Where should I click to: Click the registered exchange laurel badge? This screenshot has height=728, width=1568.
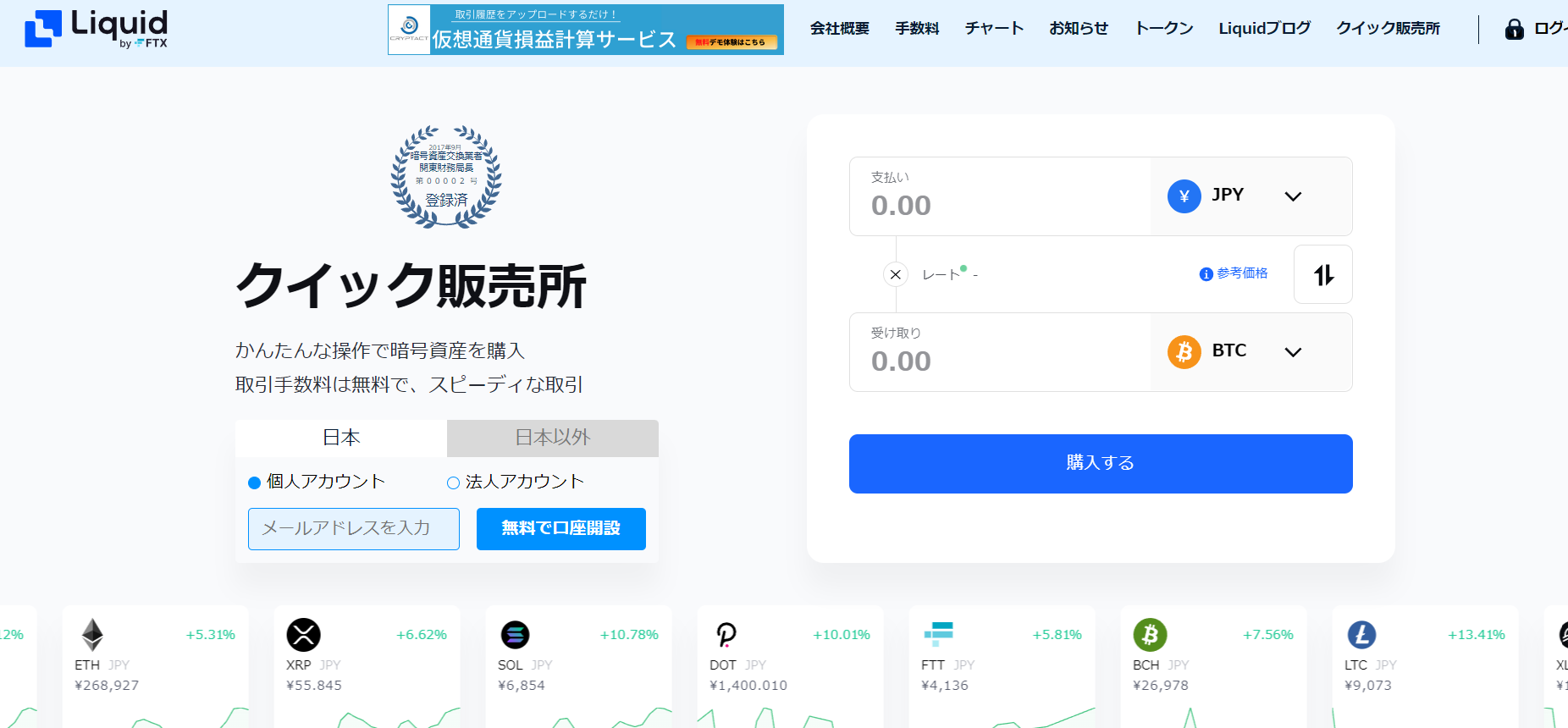coord(446,177)
